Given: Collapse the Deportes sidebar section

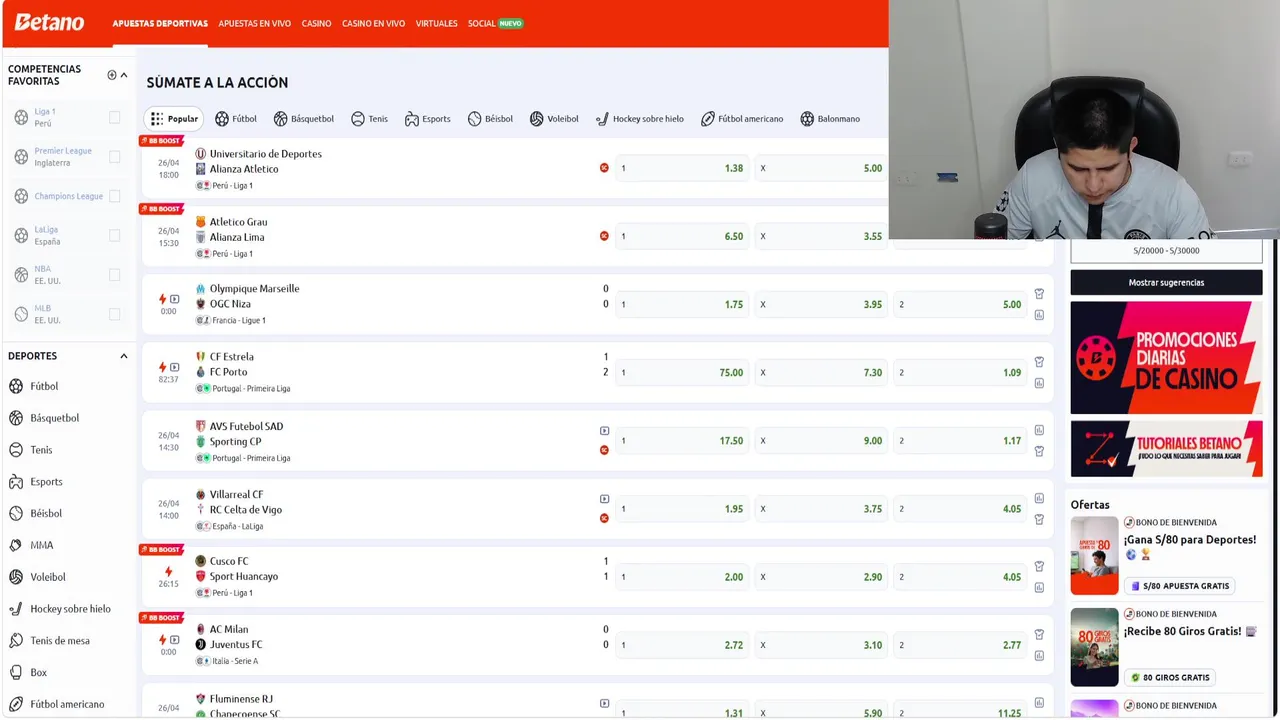Looking at the screenshot, I should coord(124,356).
